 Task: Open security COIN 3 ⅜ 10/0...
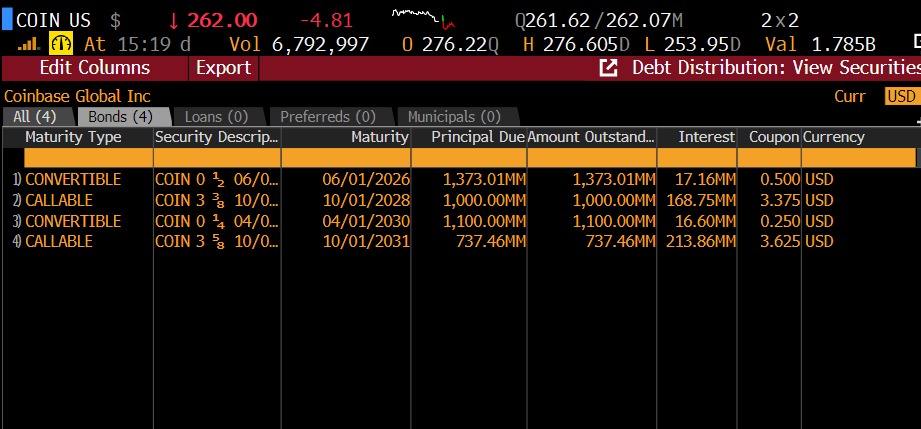click(x=217, y=200)
